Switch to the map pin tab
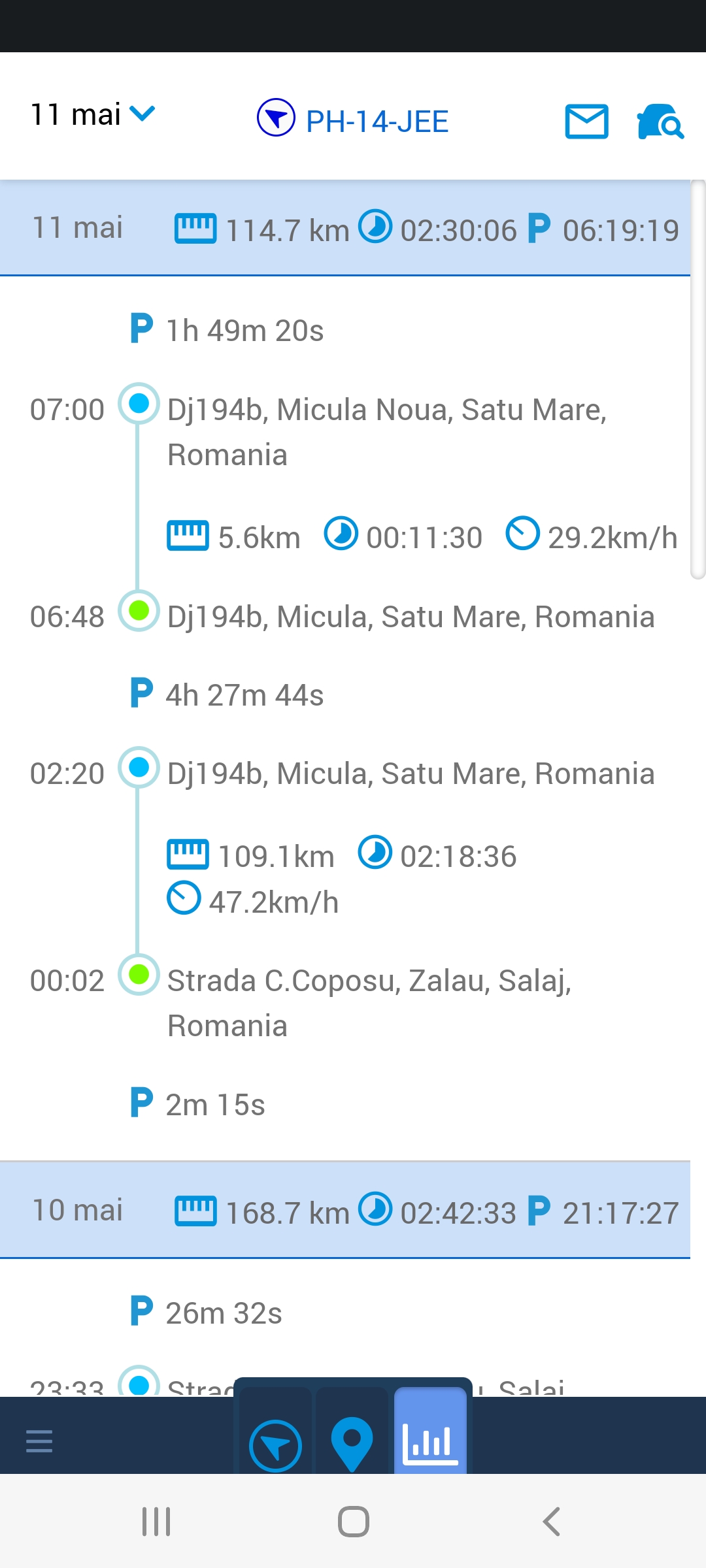 click(352, 1443)
